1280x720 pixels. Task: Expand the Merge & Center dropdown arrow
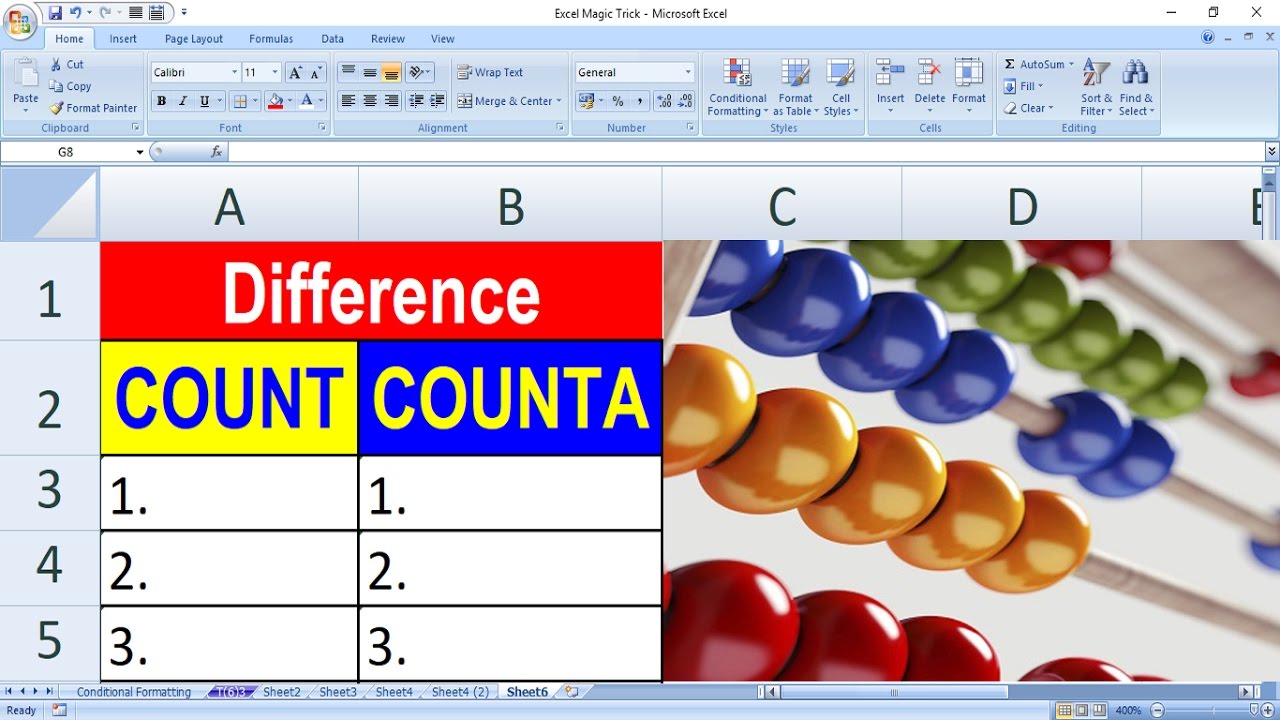pyautogui.click(x=558, y=101)
